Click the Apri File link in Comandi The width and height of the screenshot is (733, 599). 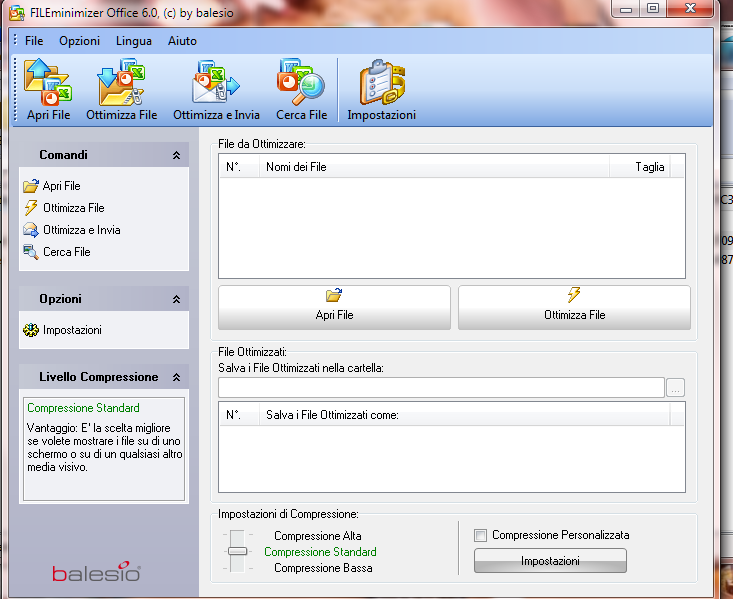coord(62,186)
